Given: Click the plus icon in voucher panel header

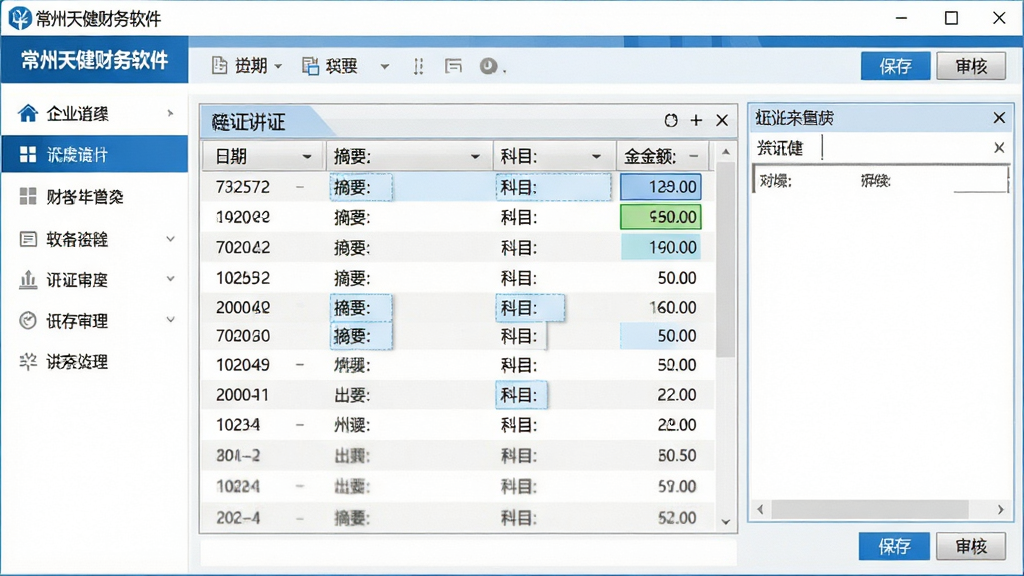Looking at the screenshot, I should point(696,120).
